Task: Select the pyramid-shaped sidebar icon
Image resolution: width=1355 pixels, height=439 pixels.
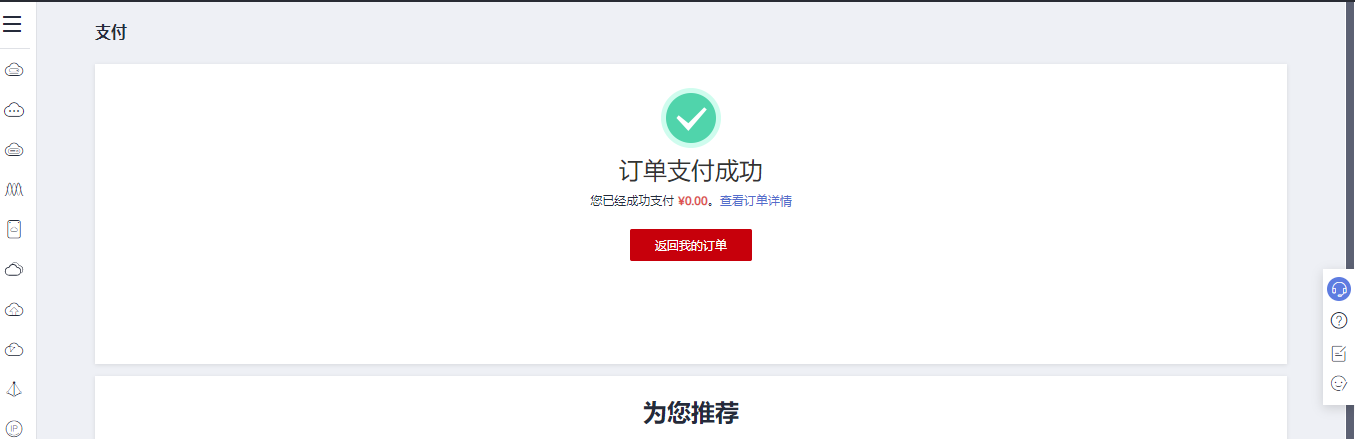Action: point(14,389)
